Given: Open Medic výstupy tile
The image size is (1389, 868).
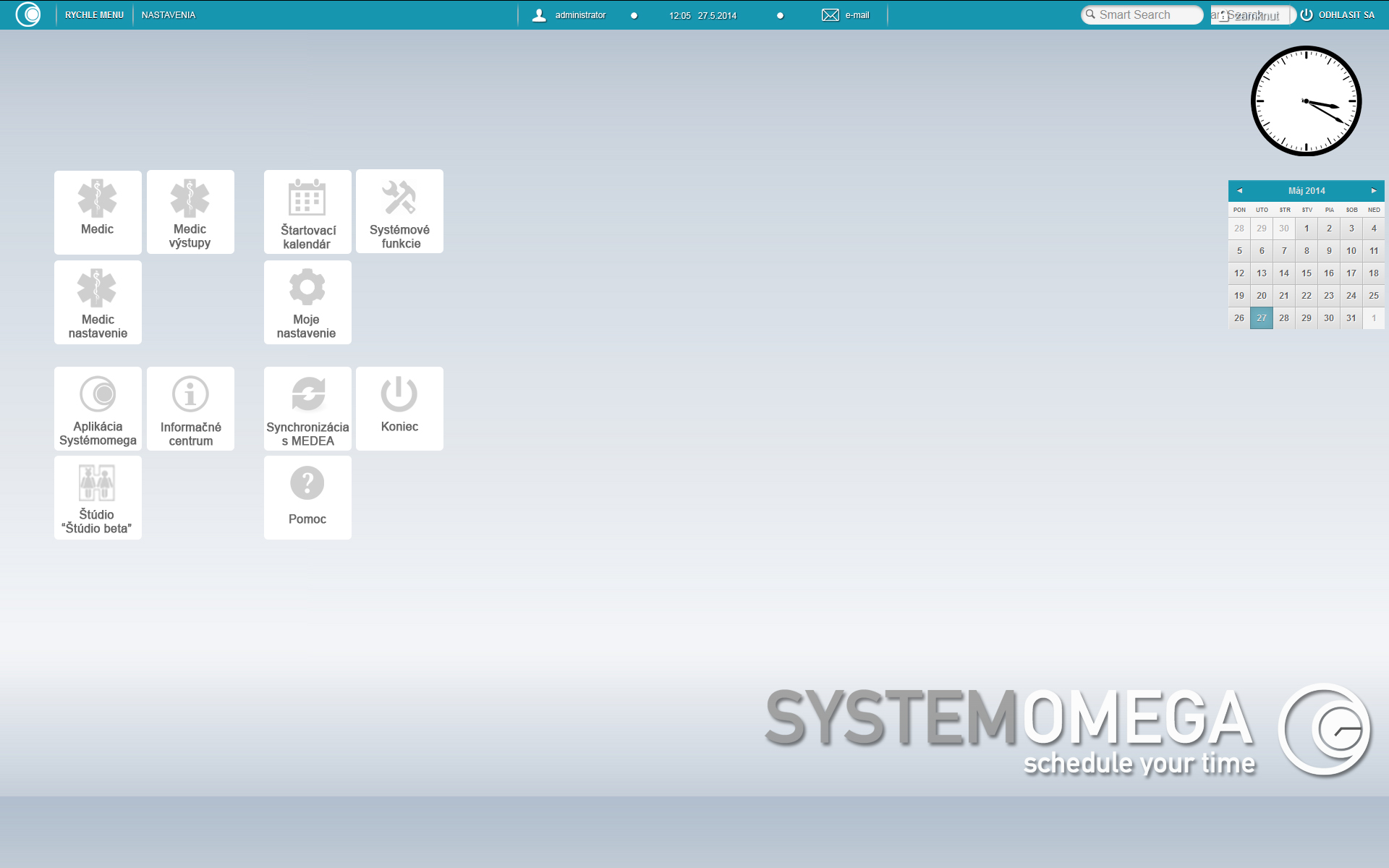Looking at the screenshot, I should (190, 212).
